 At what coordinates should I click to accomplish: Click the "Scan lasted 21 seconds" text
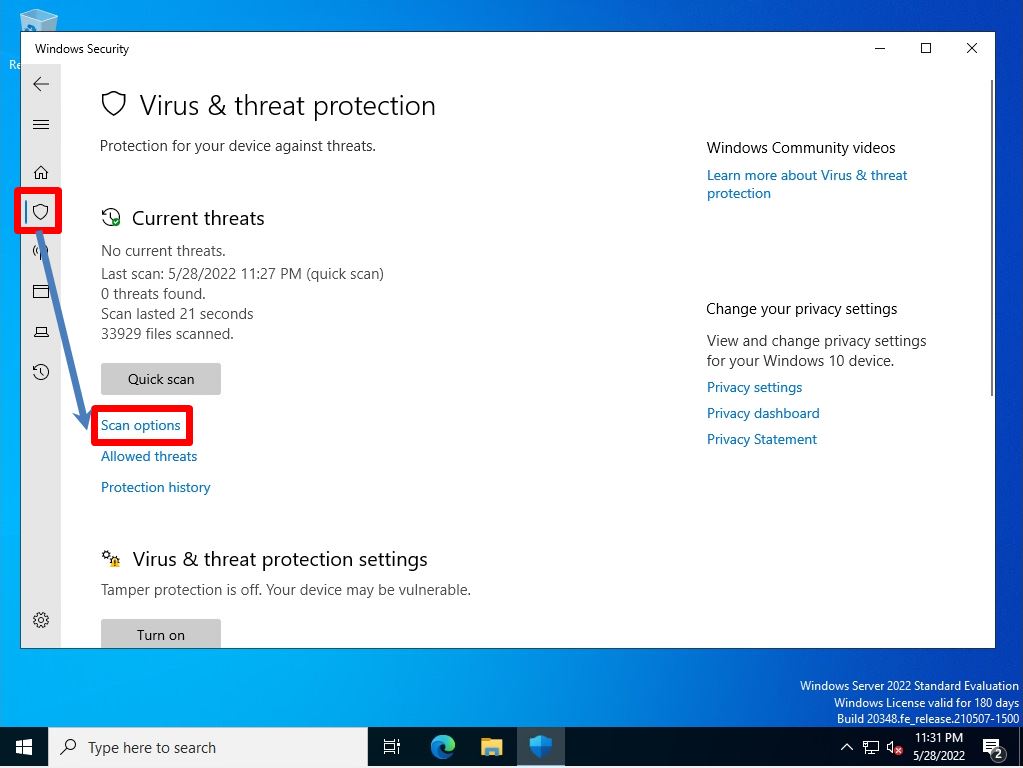point(177,314)
